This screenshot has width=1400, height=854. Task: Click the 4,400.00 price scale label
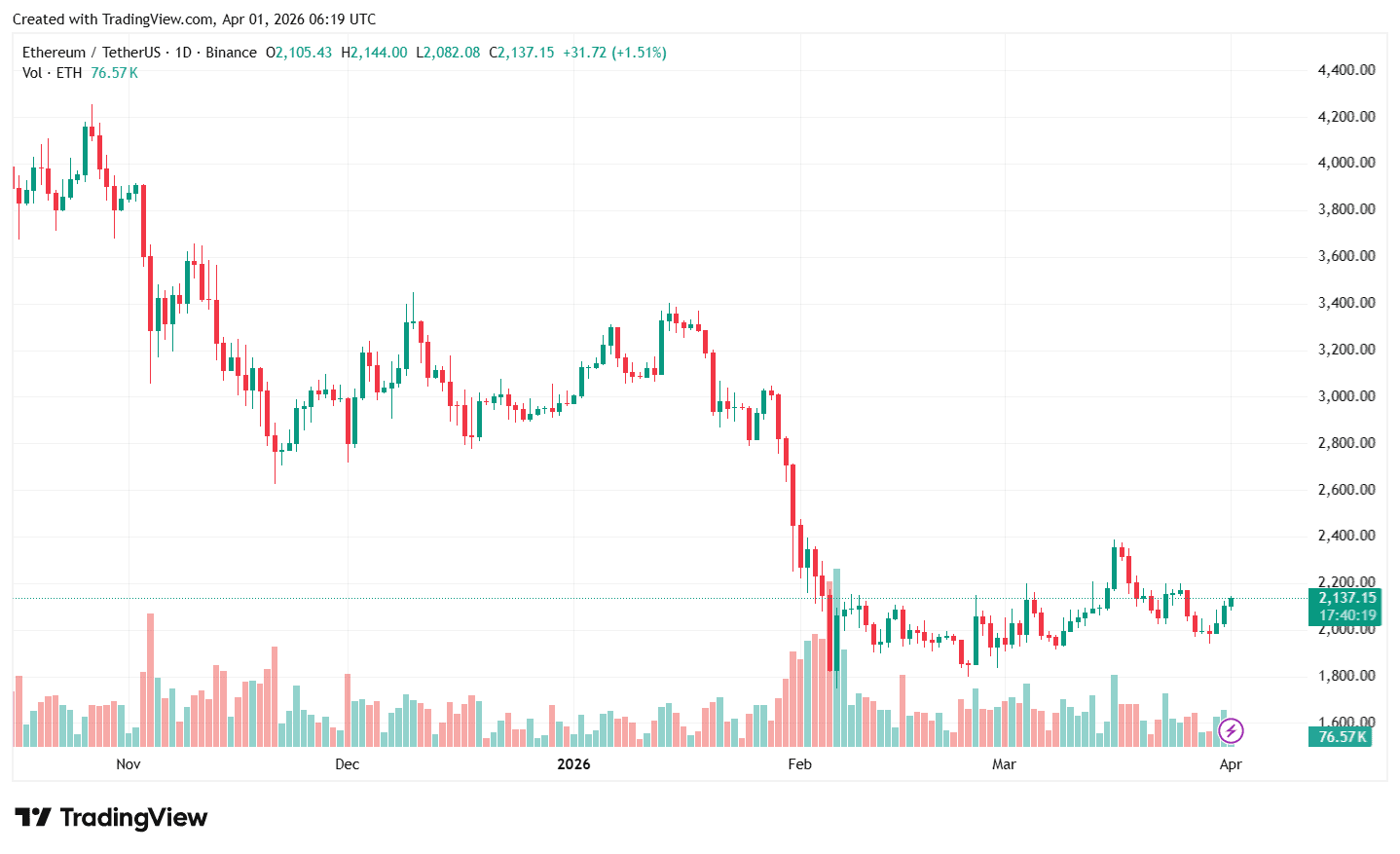1346,70
